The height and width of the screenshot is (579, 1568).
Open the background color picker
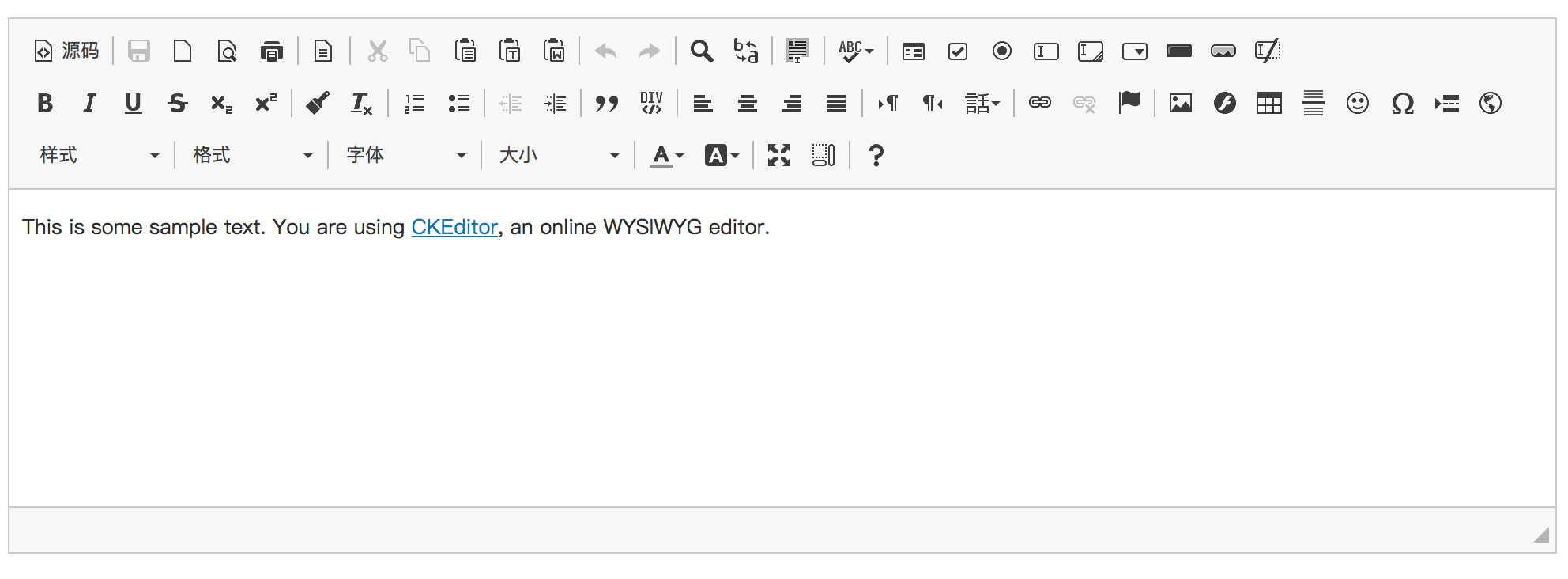722,156
